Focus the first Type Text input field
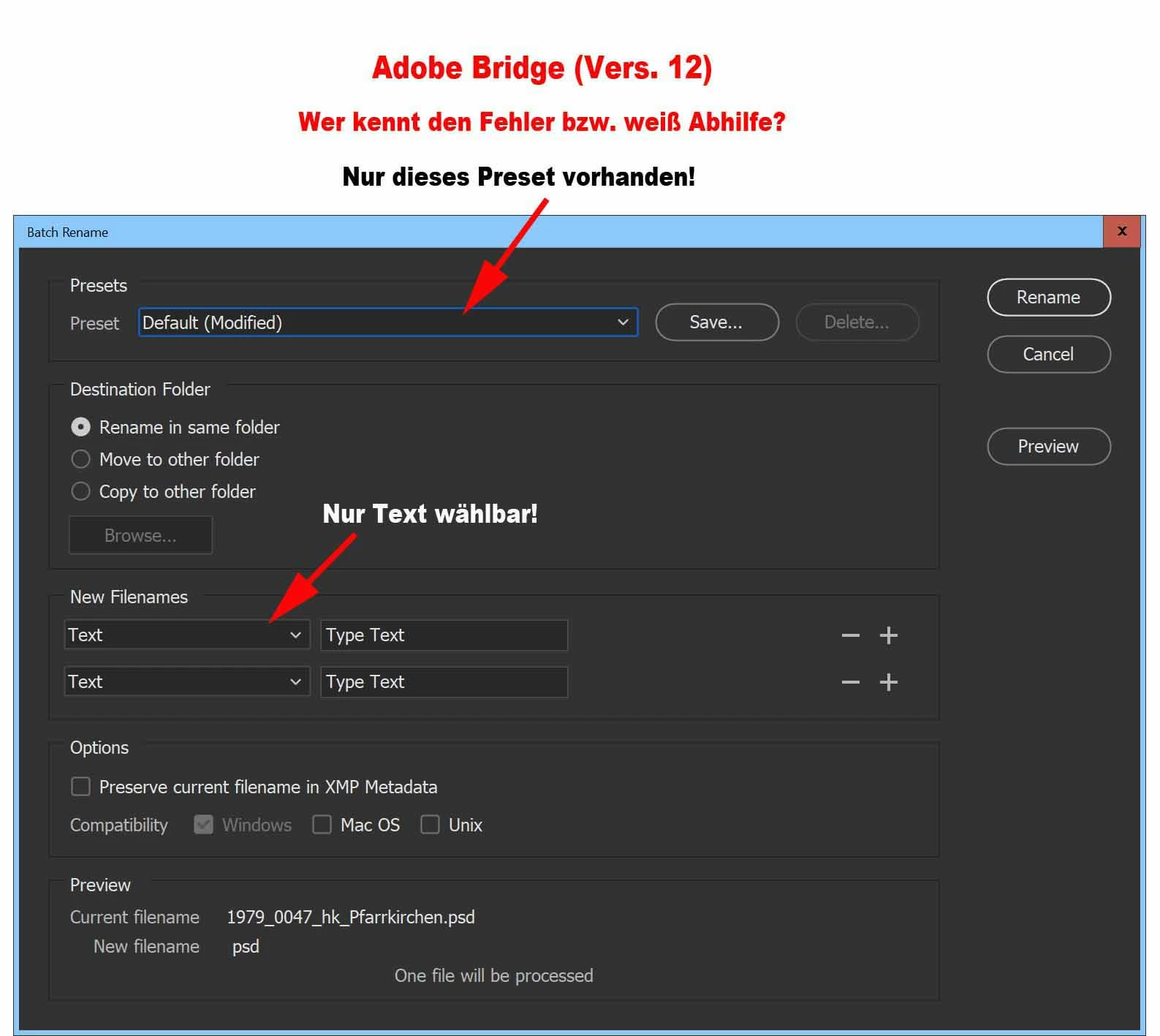 click(444, 635)
